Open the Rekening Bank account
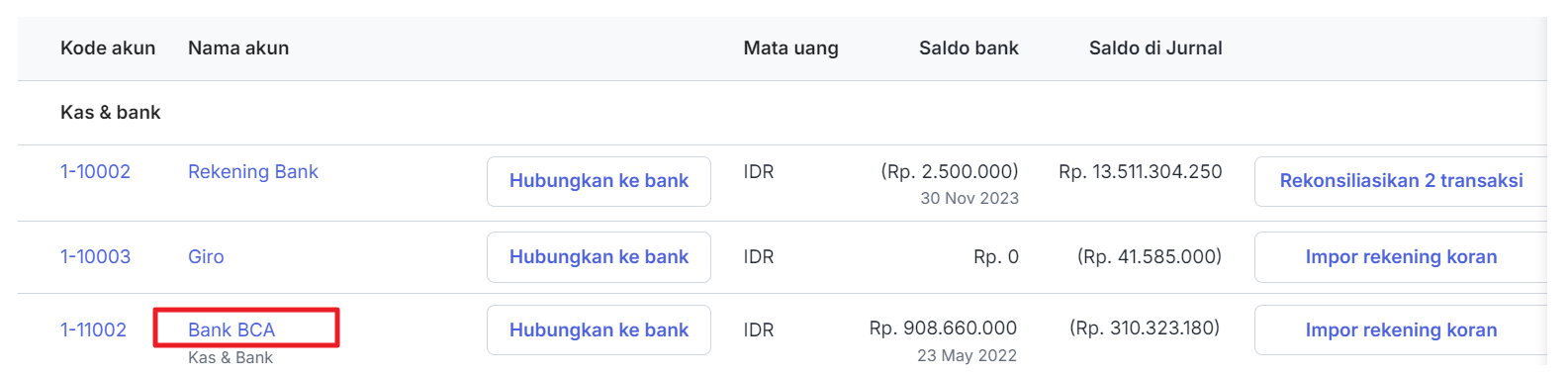1568x375 pixels. 253,172
